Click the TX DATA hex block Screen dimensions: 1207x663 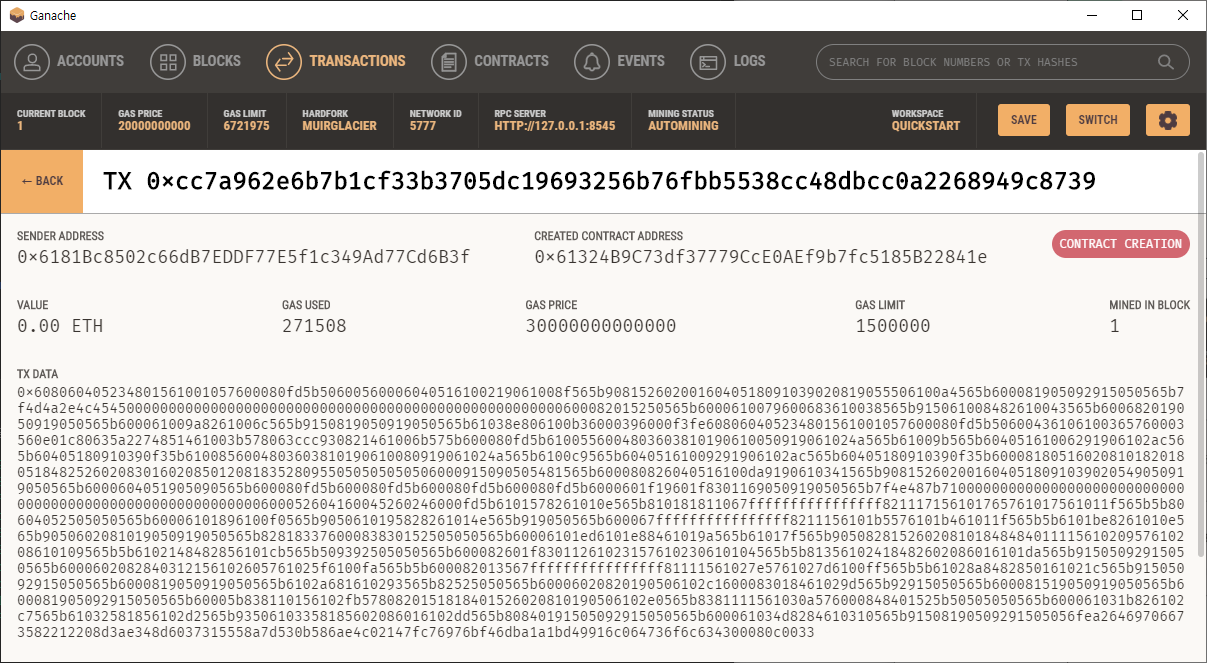point(601,511)
